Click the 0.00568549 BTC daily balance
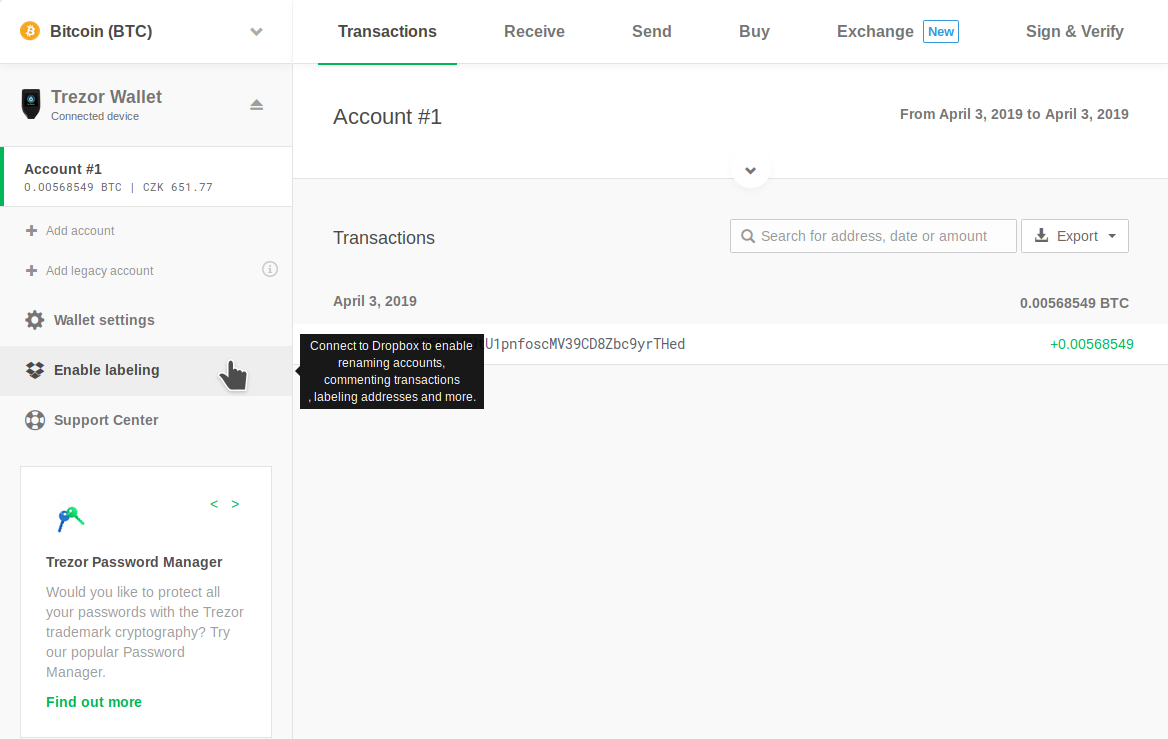The image size is (1168, 739). click(x=1074, y=303)
